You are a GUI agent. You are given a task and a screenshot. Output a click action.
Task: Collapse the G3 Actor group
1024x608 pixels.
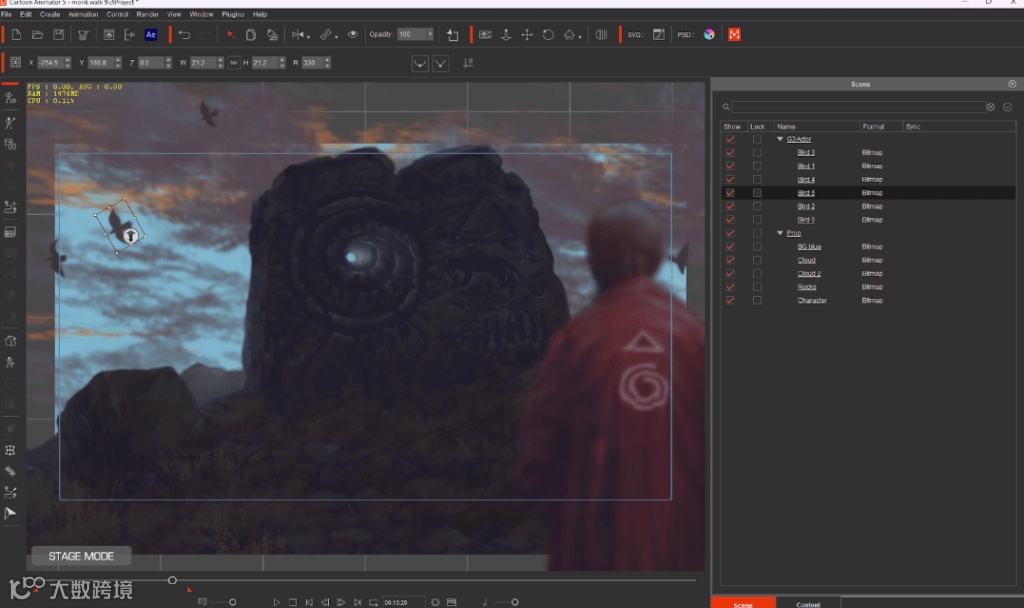pos(780,139)
